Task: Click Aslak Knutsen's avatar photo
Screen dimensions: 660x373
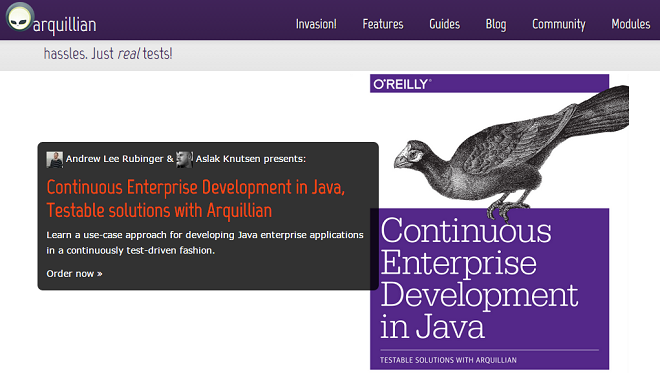Action: click(184, 160)
